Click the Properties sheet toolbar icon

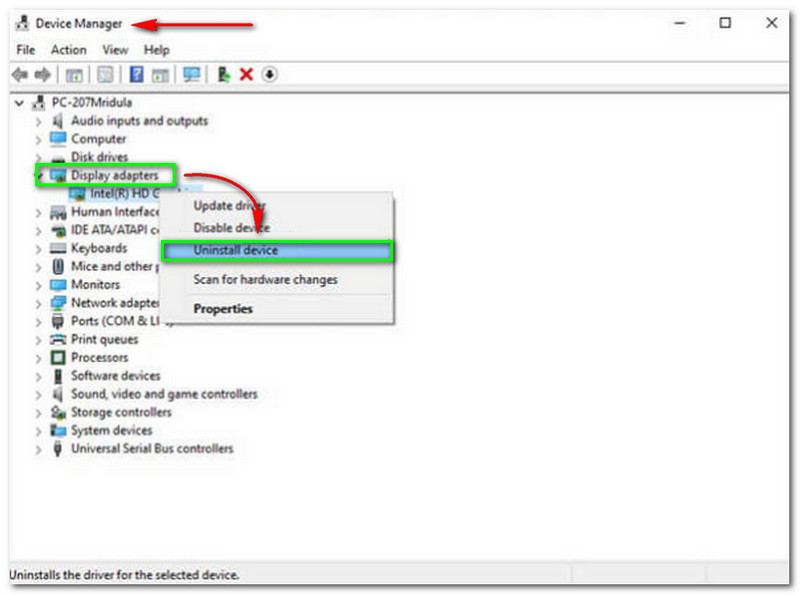(x=105, y=75)
